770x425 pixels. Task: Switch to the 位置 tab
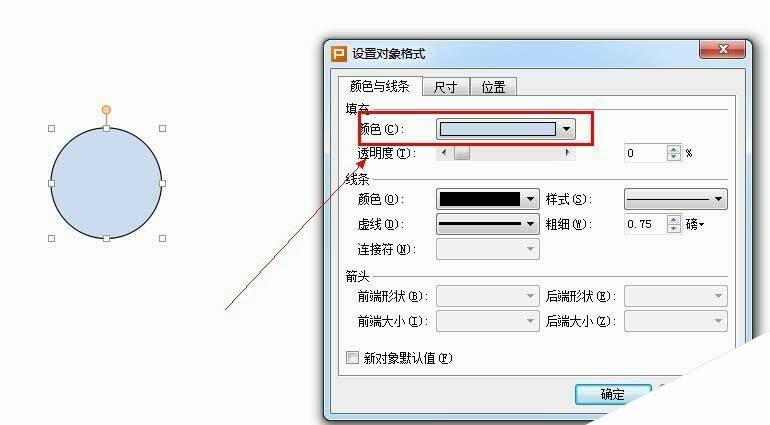pyautogui.click(x=494, y=87)
